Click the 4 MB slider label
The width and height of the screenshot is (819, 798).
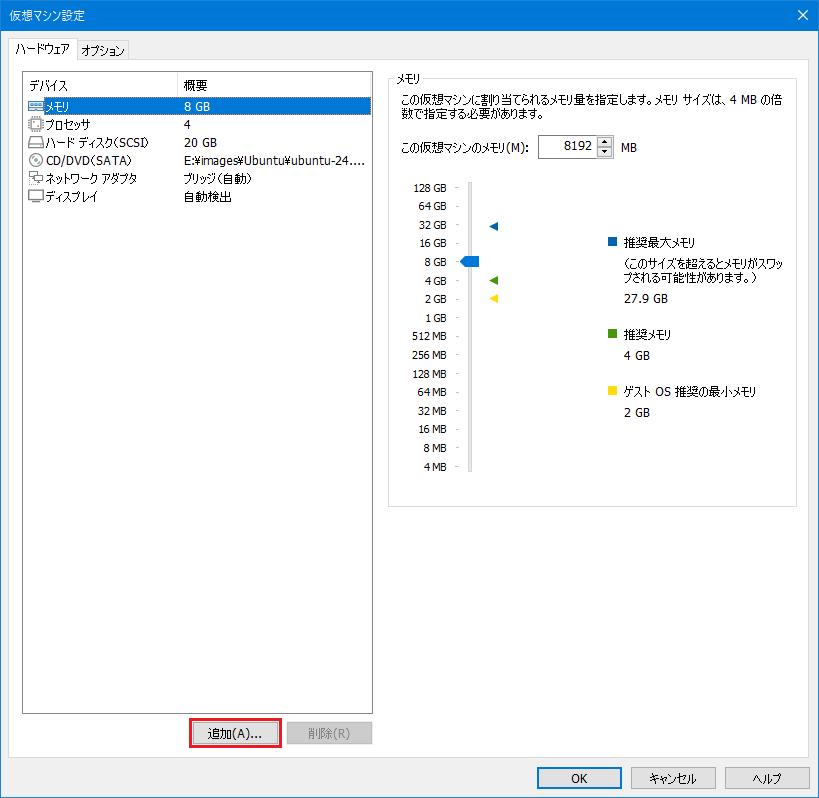pyautogui.click(x=435, y=467)
